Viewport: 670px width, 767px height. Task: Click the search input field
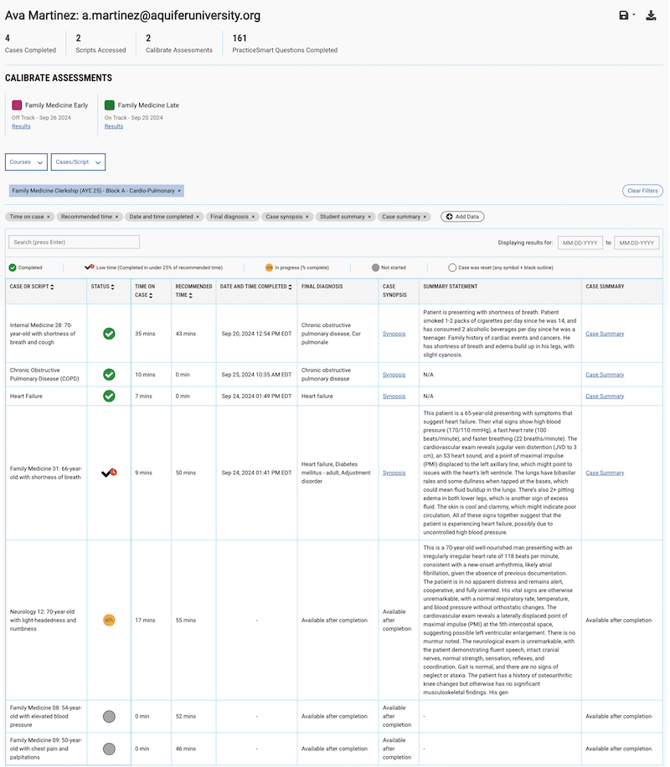pyautogui.click(x=74, y=242)
